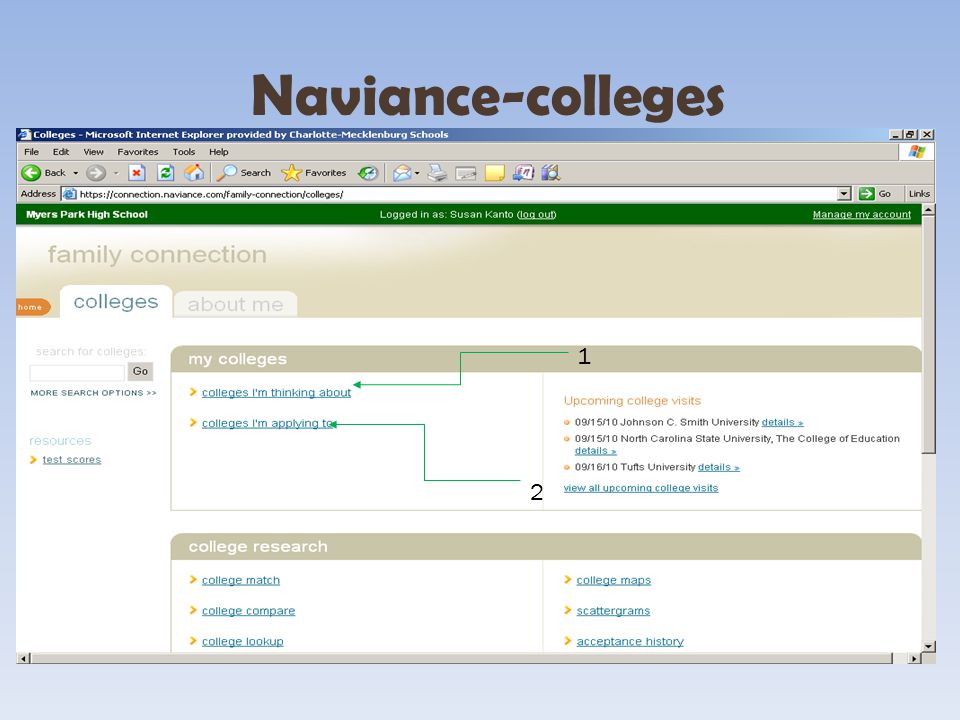
Task: Open the Back button history dropdown
Action: [x=76, y=173]
